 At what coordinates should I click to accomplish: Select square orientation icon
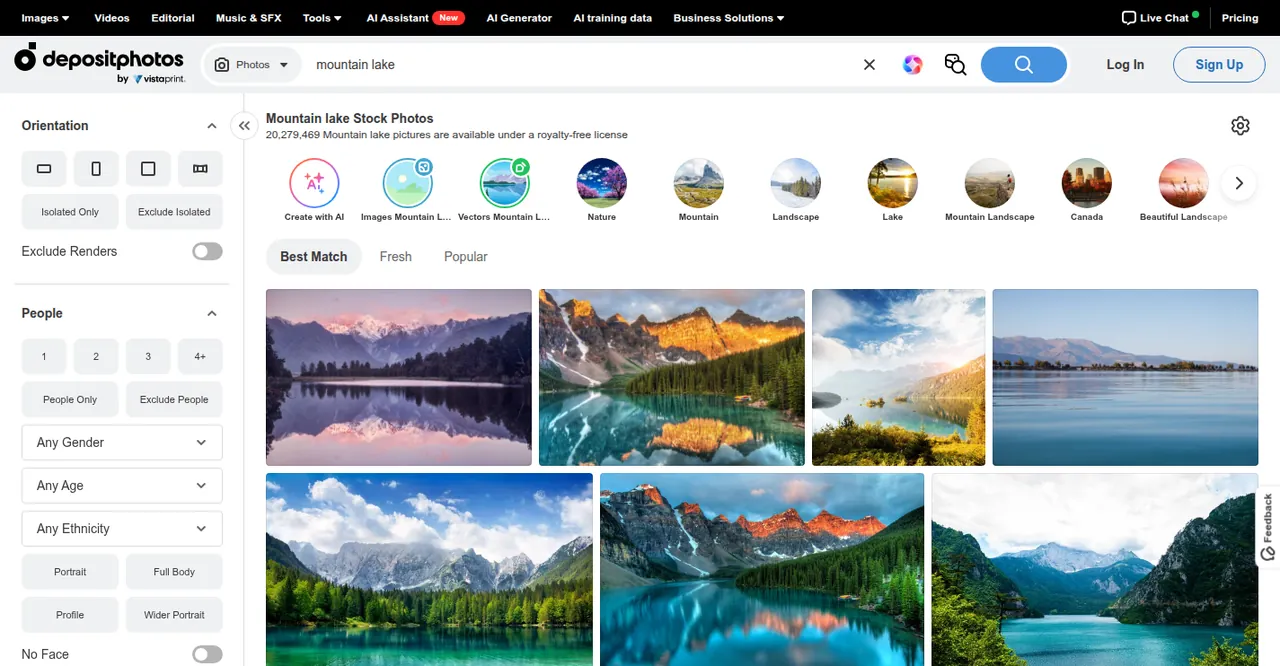pyautogui.click(x=148, y=169)
